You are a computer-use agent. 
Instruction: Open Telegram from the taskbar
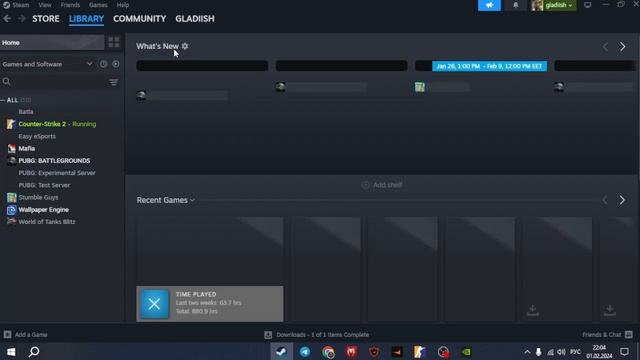click(305, 352)
